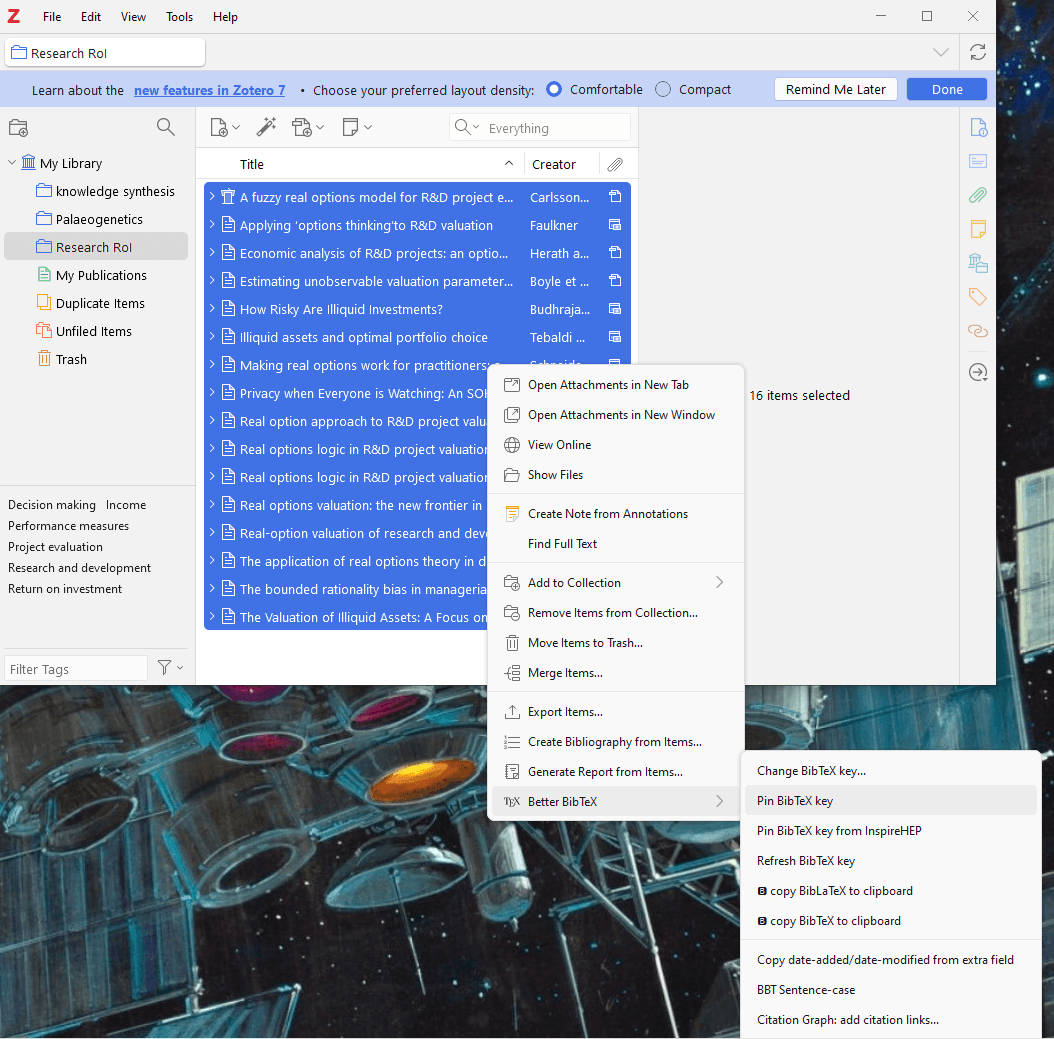
Task: Click the Zotero Z logo icon
Action: point(13,16)
